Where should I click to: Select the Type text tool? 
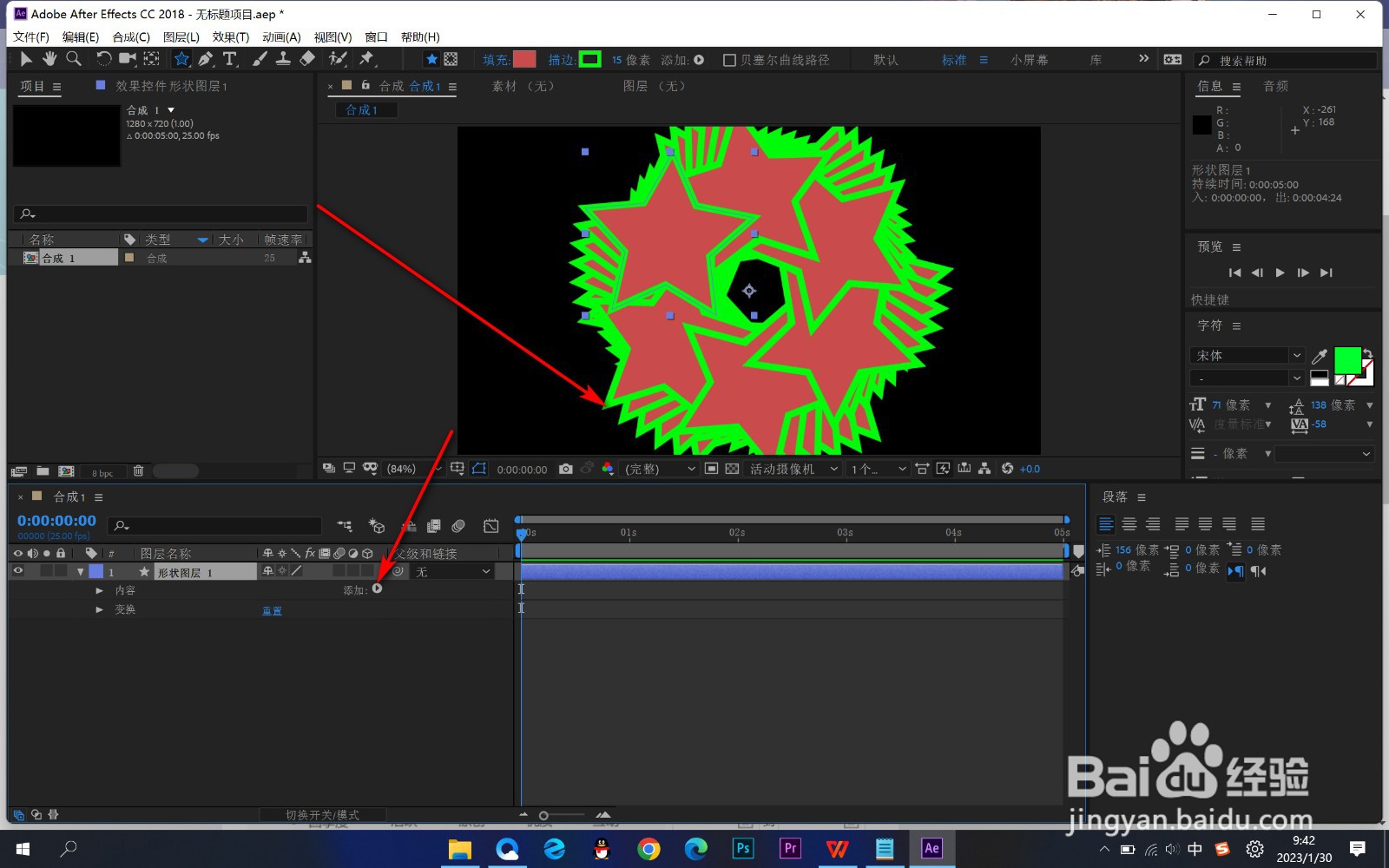(x=230, y=59)
